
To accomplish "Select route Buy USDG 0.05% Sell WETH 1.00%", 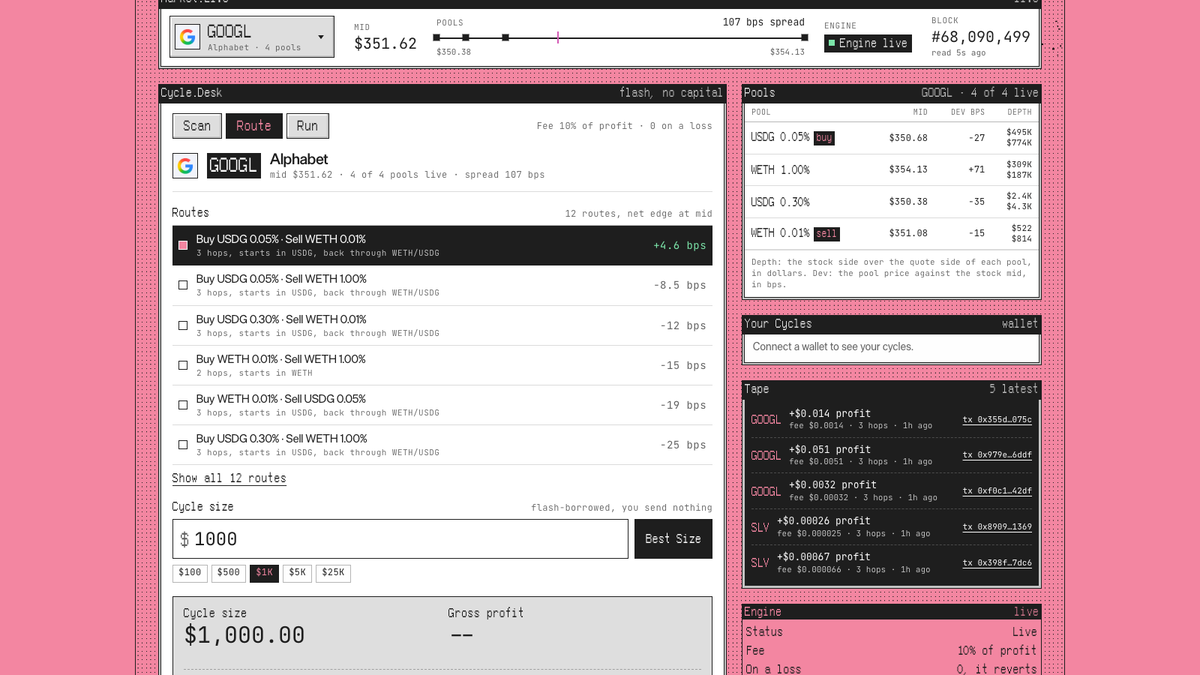I will tap(442, 285).
